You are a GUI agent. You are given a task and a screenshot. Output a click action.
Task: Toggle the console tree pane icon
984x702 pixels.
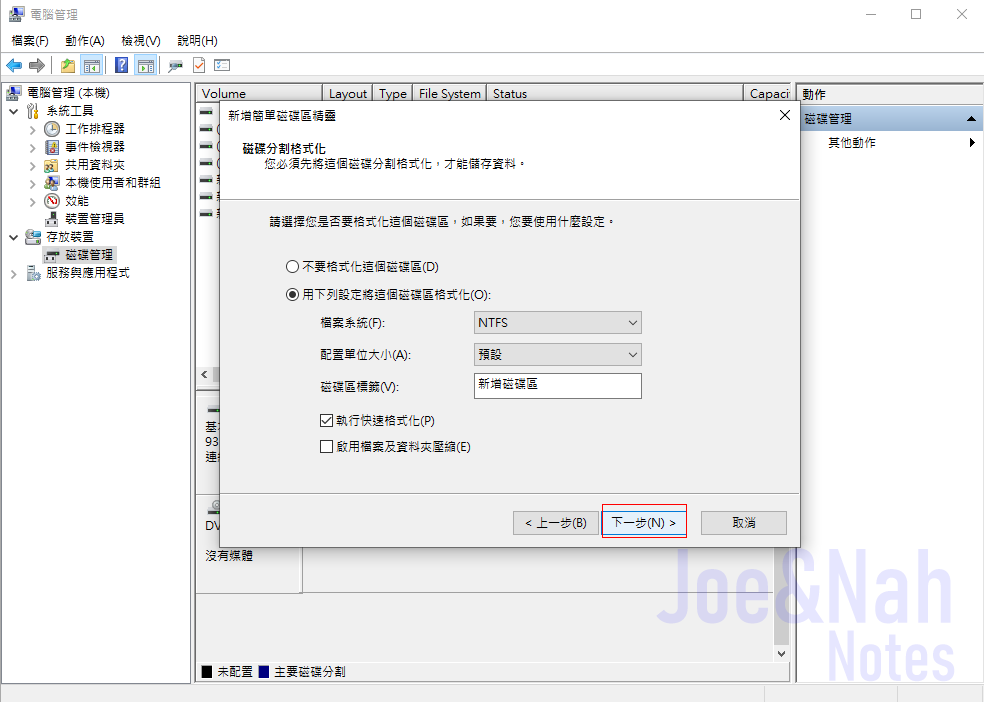click(x=91, y=64)
